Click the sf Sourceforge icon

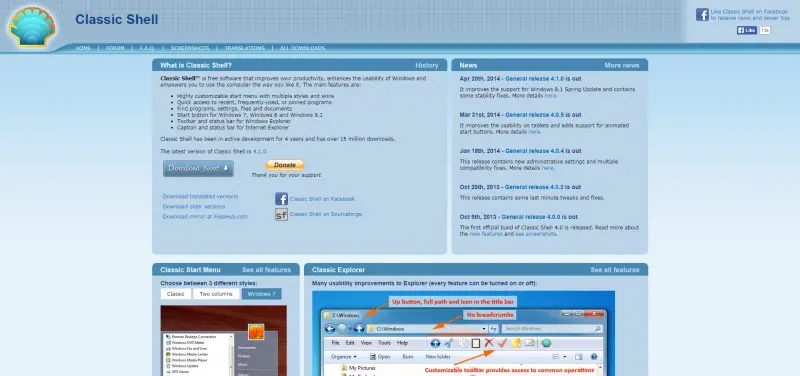click(281, 214)
